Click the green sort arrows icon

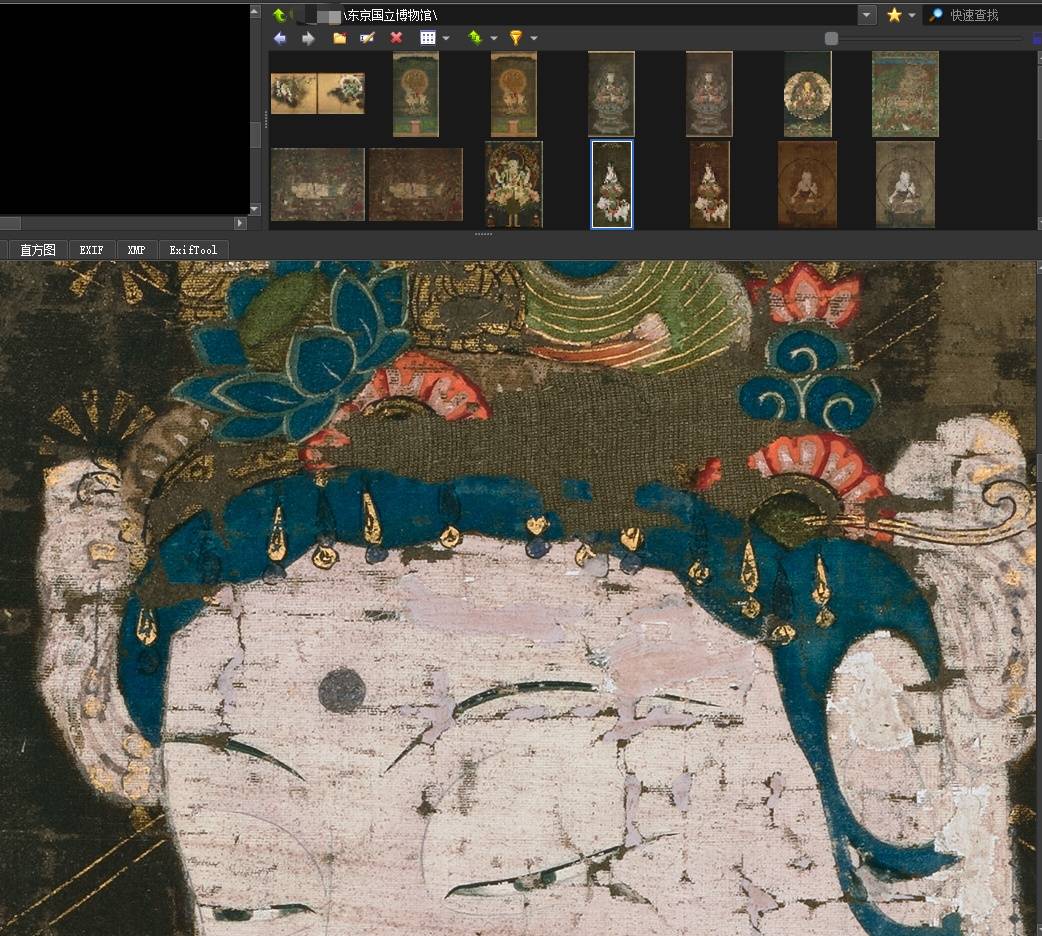[475, 38]
